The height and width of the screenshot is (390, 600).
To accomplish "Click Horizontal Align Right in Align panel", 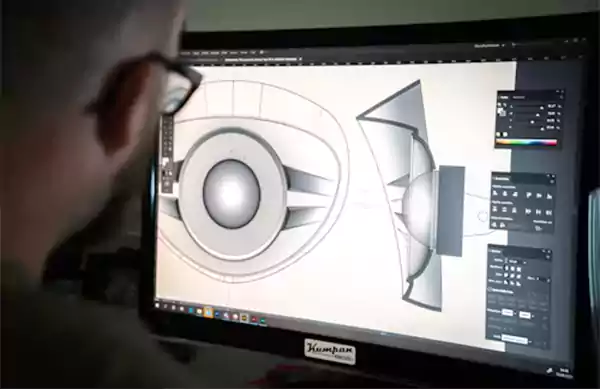I will click(x=515, y=194).
